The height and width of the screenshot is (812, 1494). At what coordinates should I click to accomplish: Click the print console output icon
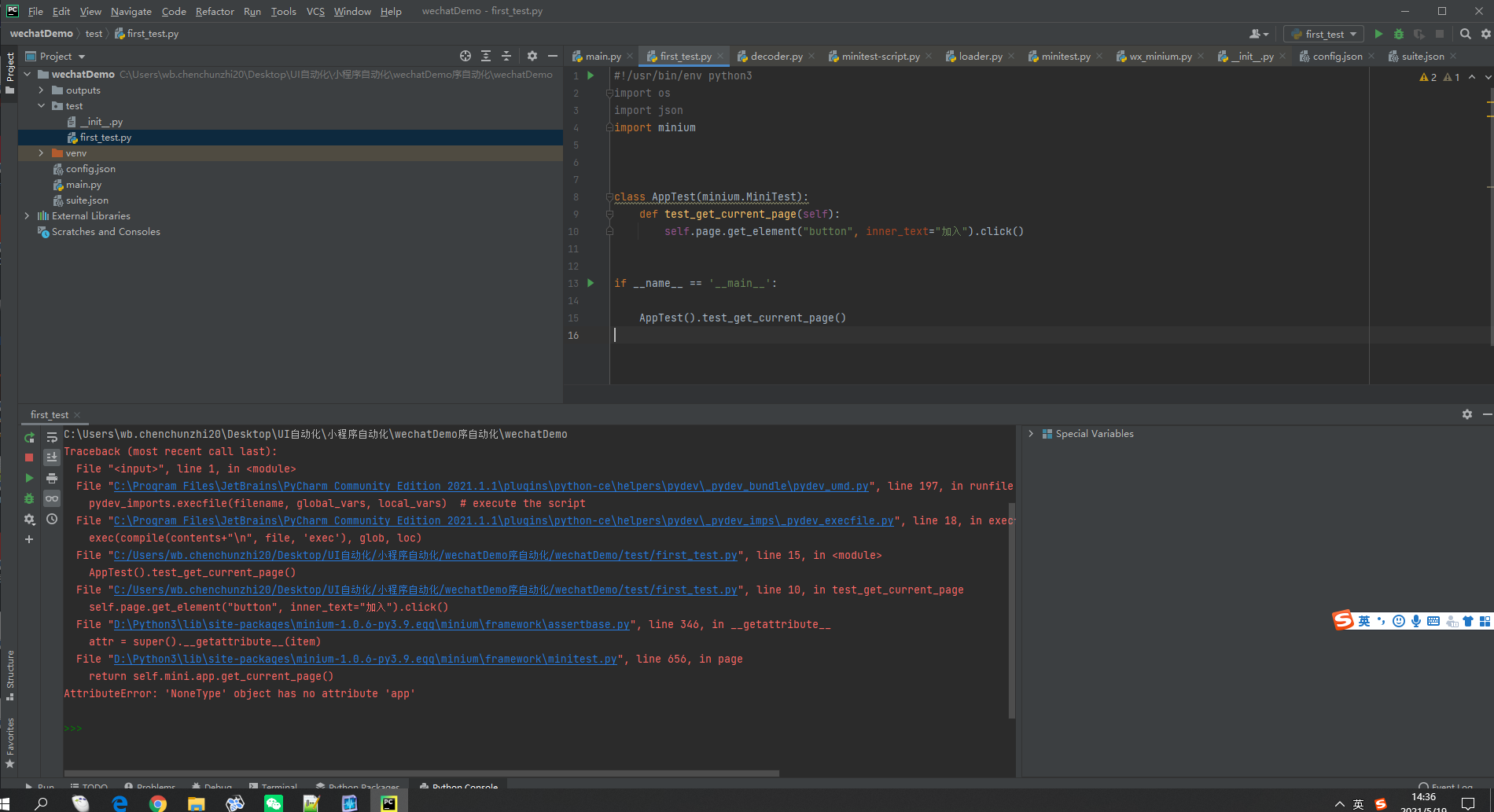point(52,478)
